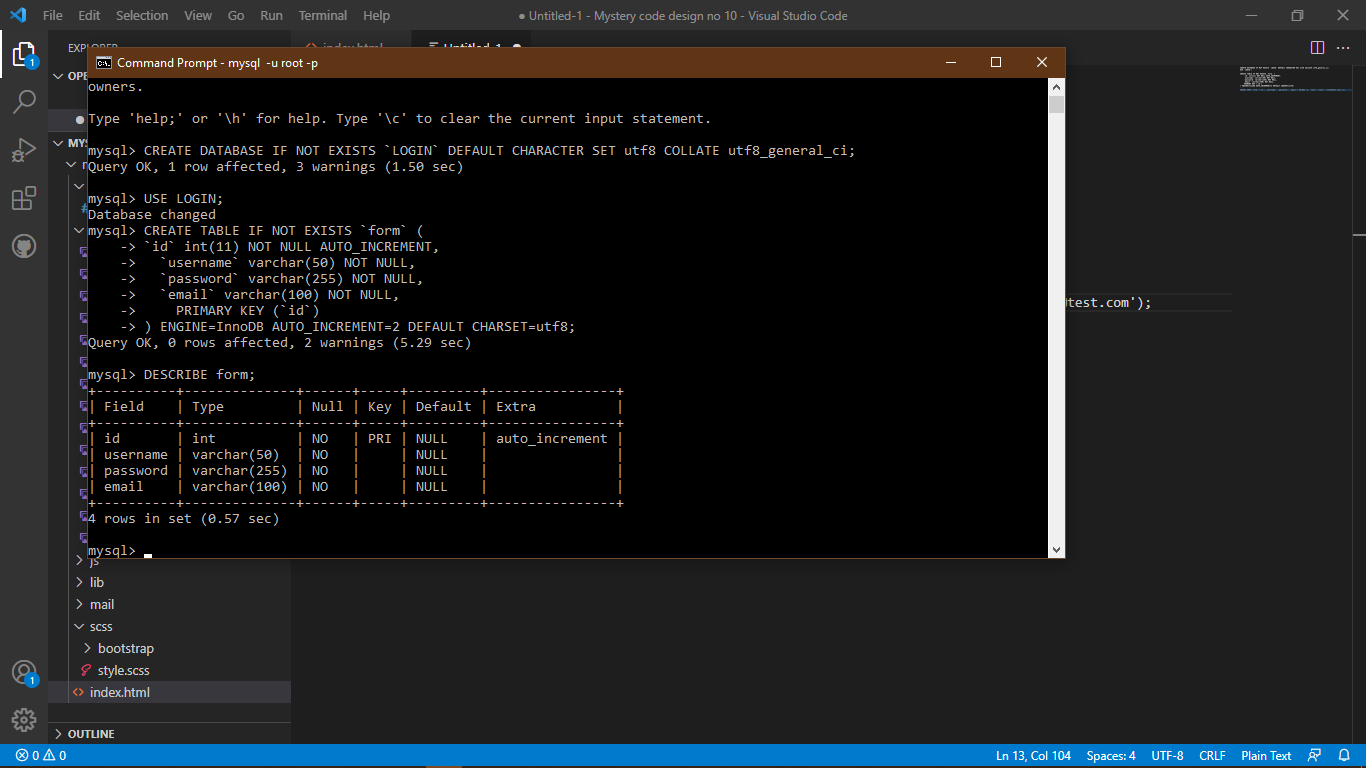The width and height of the screenshot is (1366, 768).
Task: Open the Edit menu
Action: (x=89, y=16)
